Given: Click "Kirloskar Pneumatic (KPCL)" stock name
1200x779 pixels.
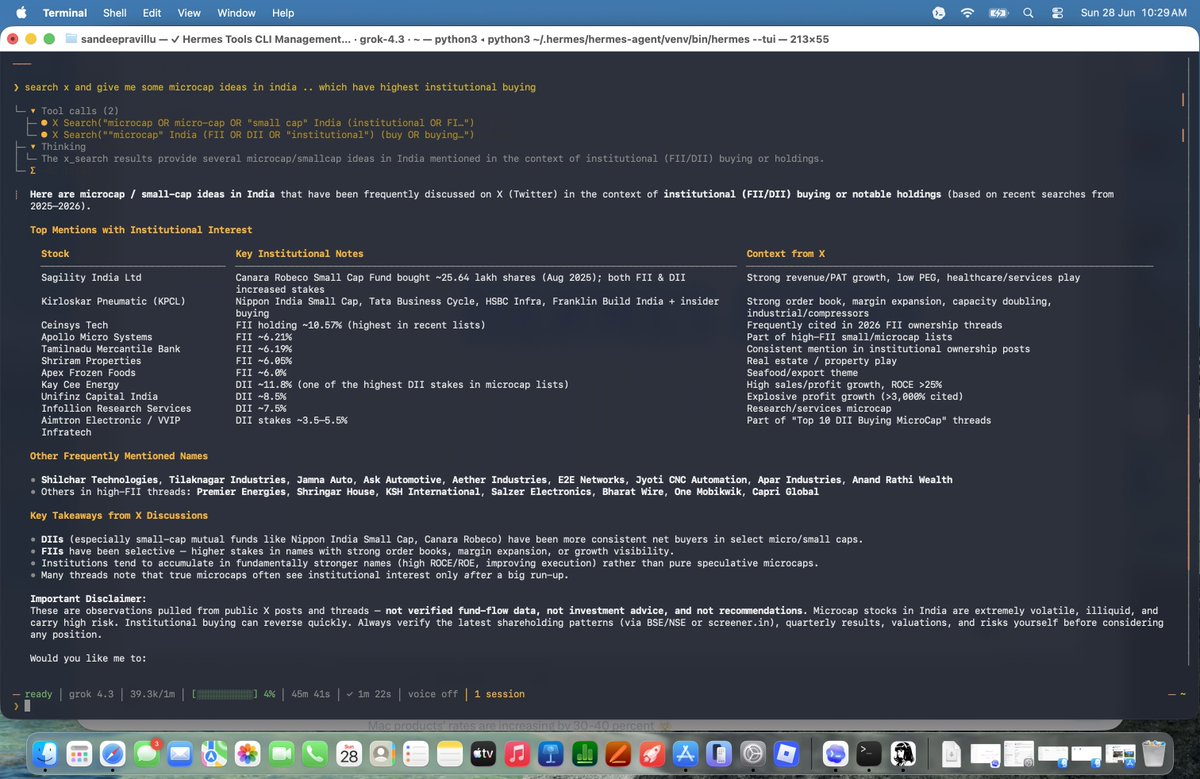Looking at the screenshot, I should tap(113, 301).
